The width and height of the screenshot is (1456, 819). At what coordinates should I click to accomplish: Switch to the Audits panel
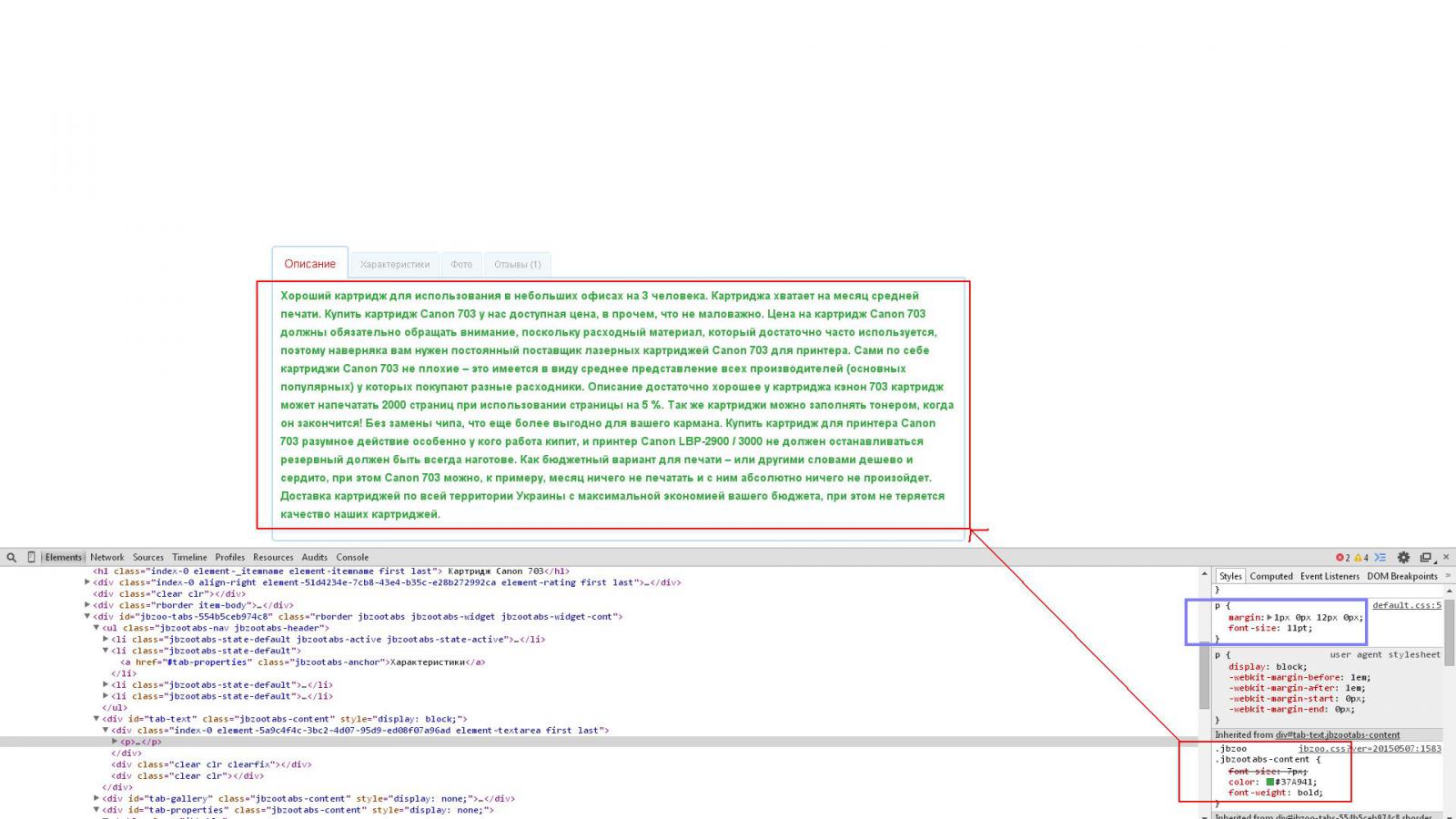coord(315,557)
